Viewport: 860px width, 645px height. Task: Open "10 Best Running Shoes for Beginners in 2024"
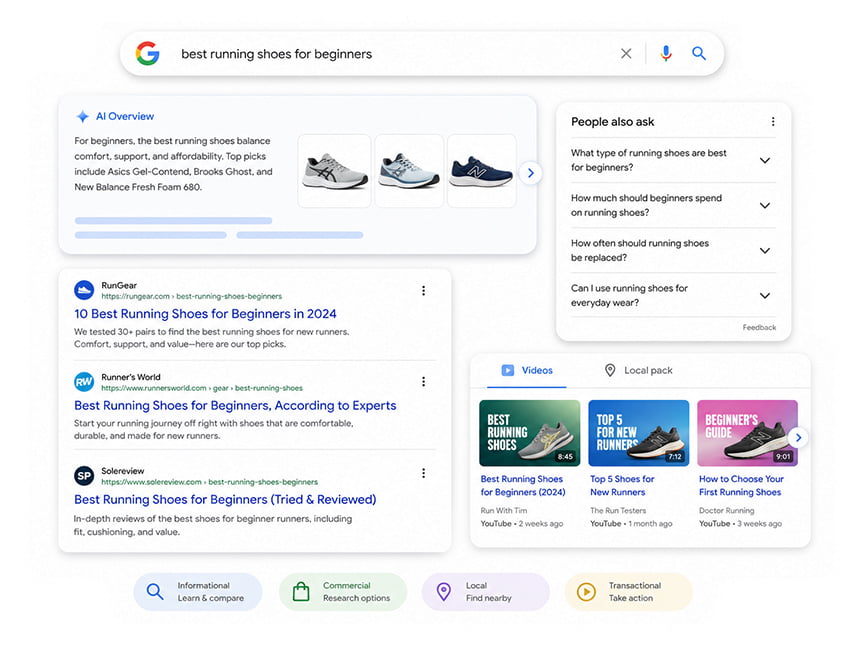pyautogui.click(x=205, y=314)
